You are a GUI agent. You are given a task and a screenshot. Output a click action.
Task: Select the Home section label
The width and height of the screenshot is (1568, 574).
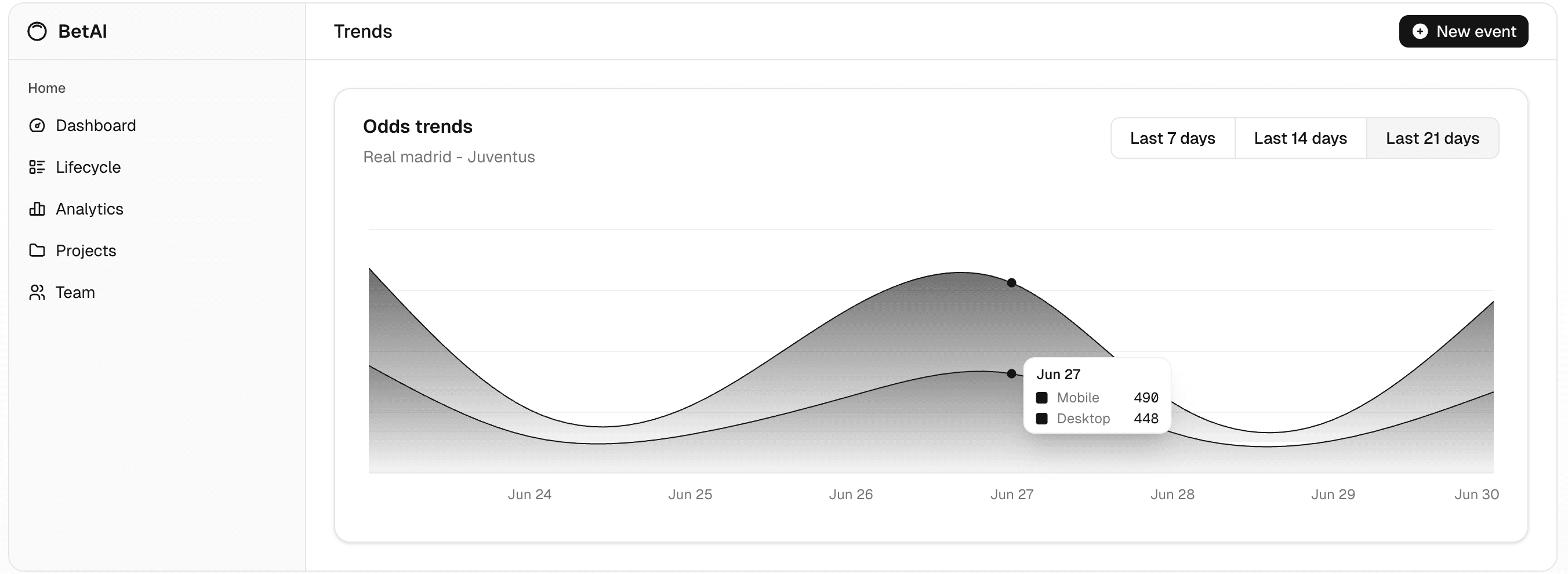[47, 88]
